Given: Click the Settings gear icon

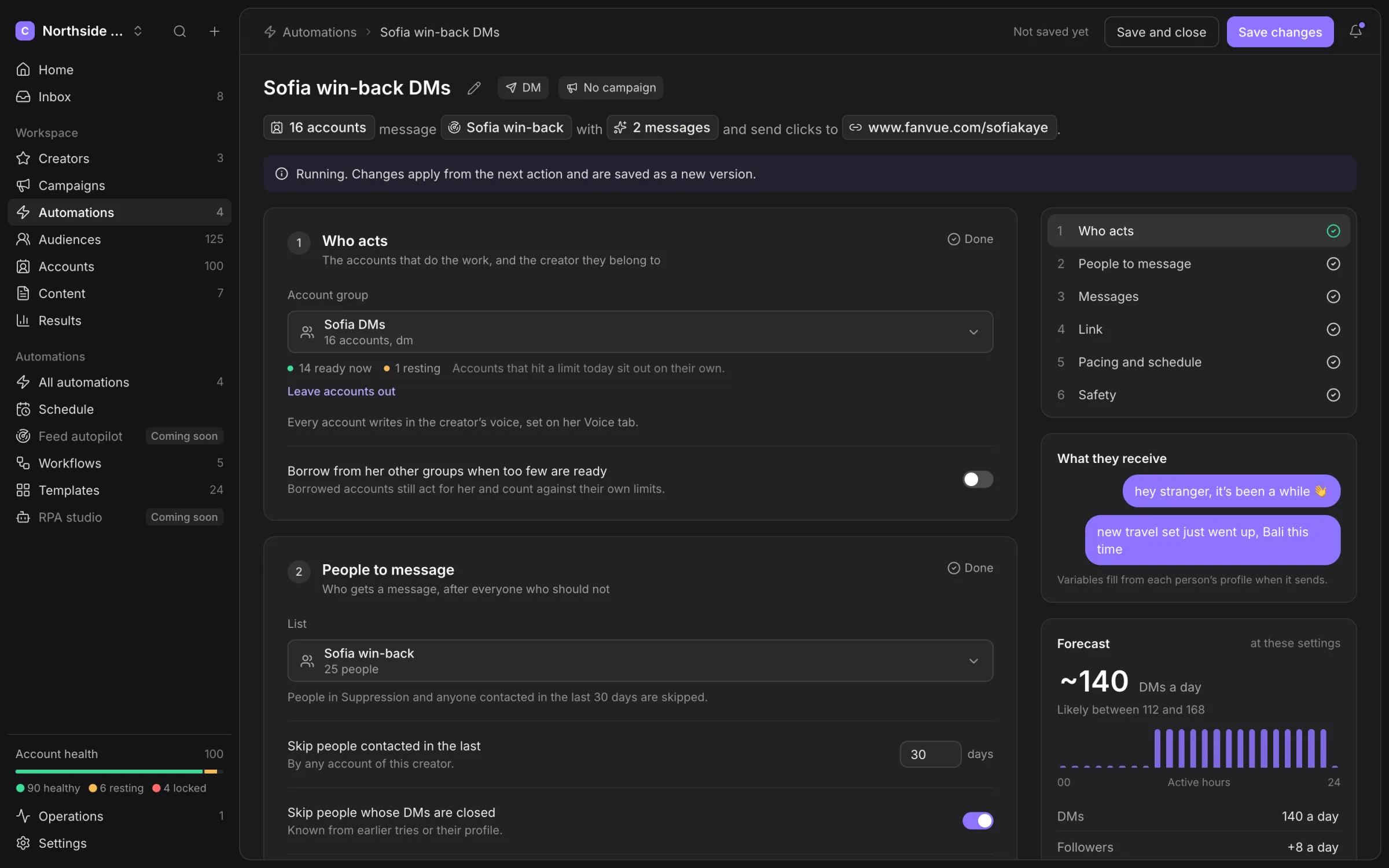Looking at the screenshot, I should [x=23, y=843].
